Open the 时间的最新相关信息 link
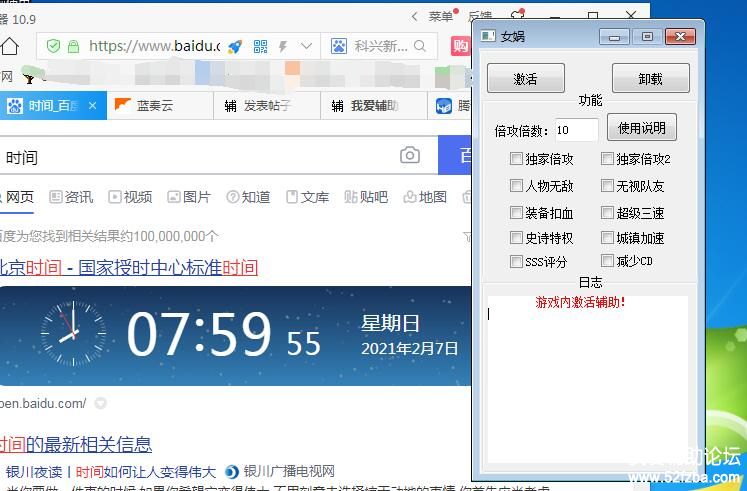Image resolution: width=747 pixels, height=491 pixels. point(76,444)
